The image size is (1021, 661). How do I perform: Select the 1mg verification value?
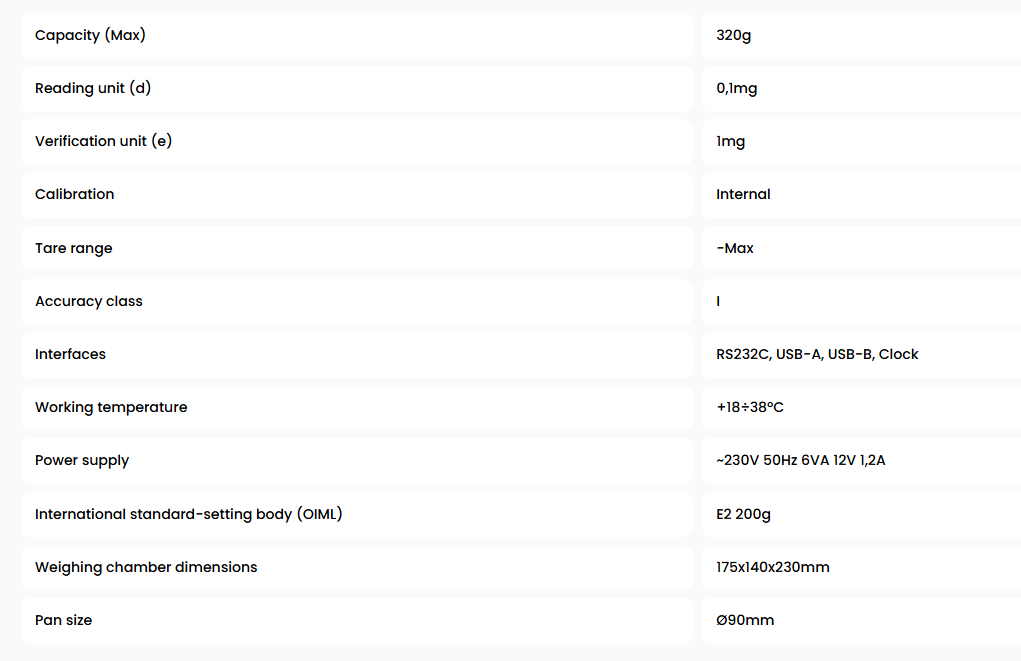coord(731,141)
